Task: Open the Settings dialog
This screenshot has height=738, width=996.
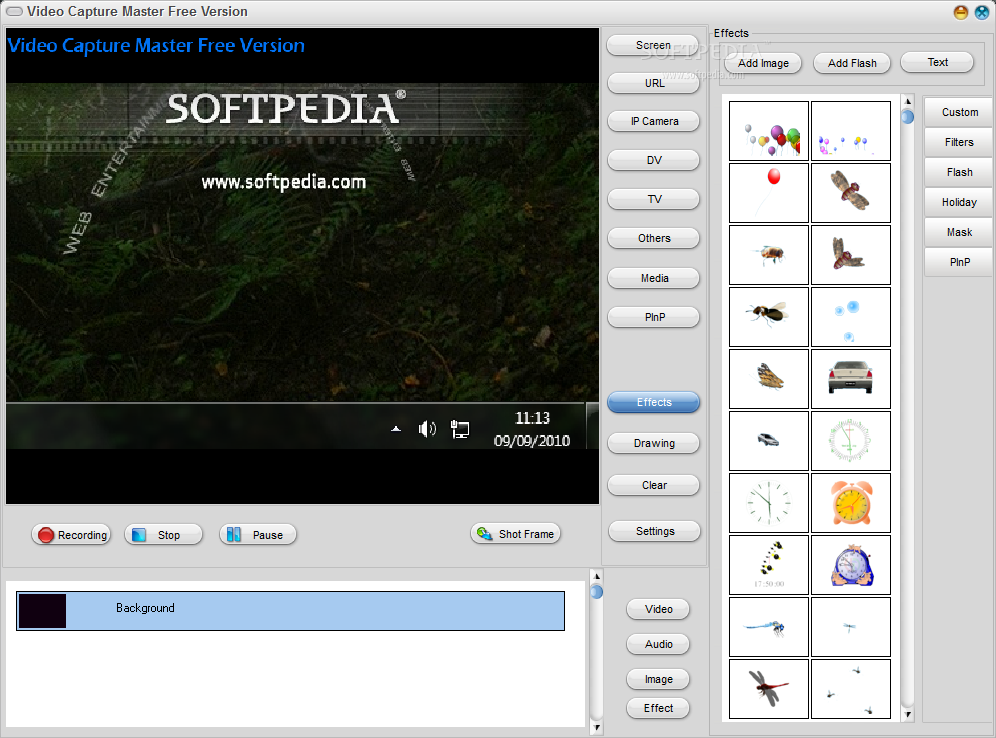Action: click(654, 531)
